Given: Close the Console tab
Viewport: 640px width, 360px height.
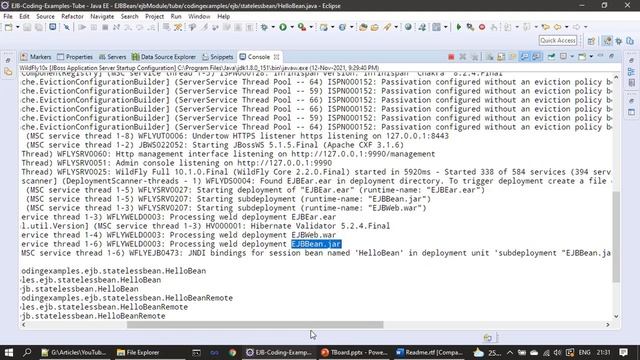Looking at the screenshot, I should point(276,57).
